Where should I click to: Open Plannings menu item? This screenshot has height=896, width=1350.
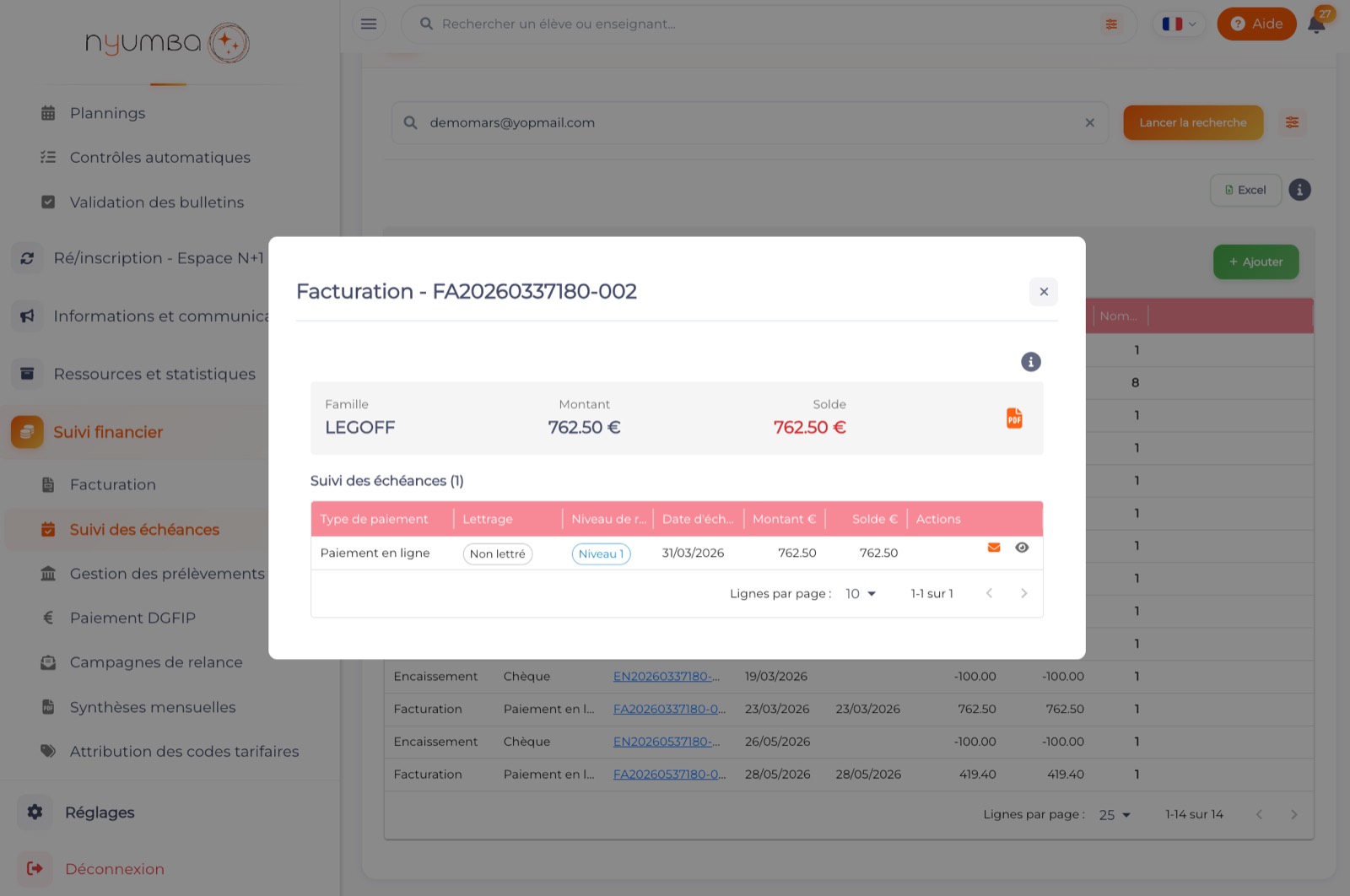coord(107,113)
